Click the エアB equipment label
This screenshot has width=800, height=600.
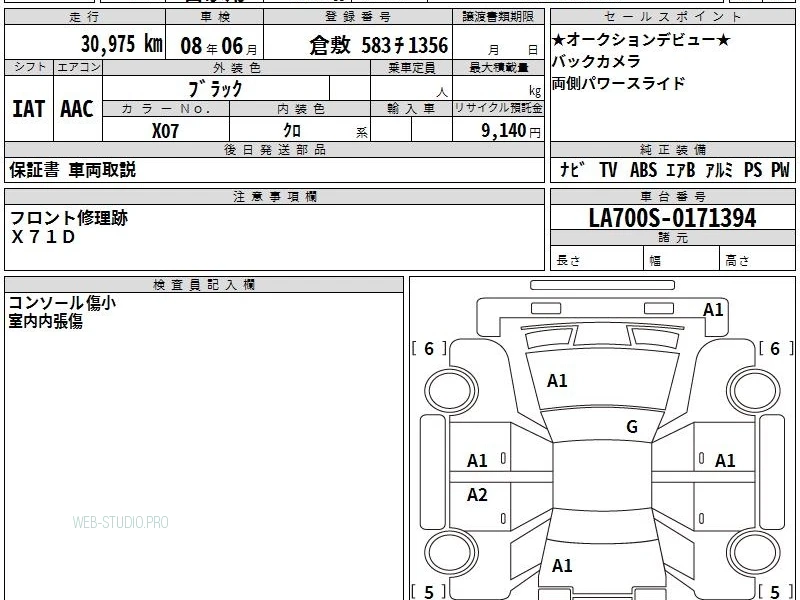[681, 169]
